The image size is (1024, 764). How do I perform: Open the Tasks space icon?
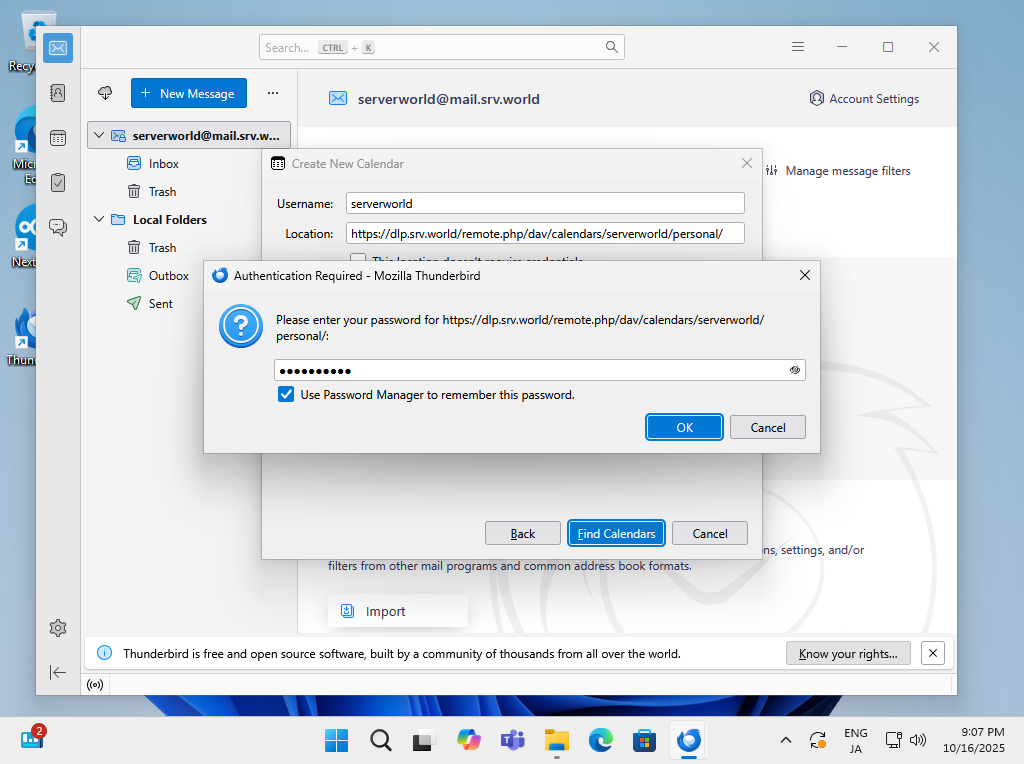coord(58,182)
